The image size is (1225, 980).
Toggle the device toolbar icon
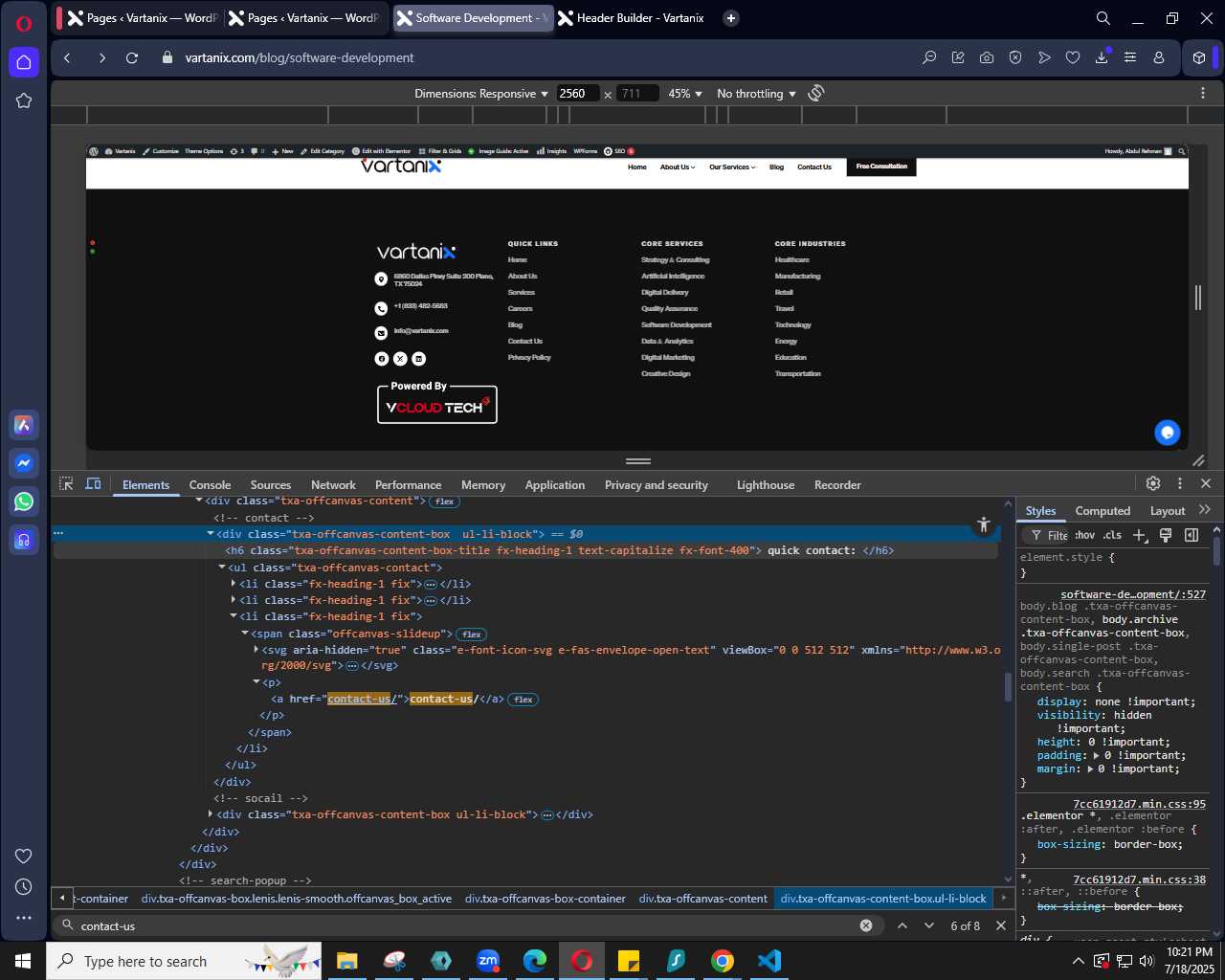93,484
